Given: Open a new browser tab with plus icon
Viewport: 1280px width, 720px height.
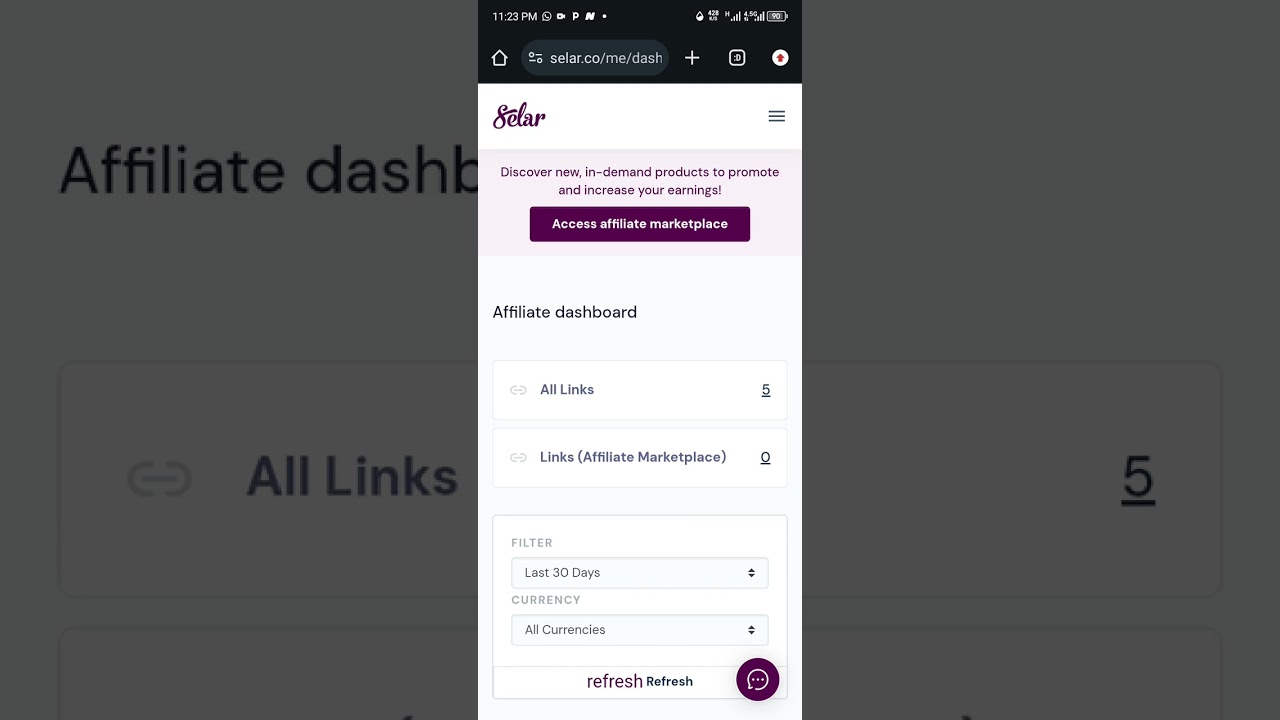Looking at the screenshot, I should coord(692,58).
